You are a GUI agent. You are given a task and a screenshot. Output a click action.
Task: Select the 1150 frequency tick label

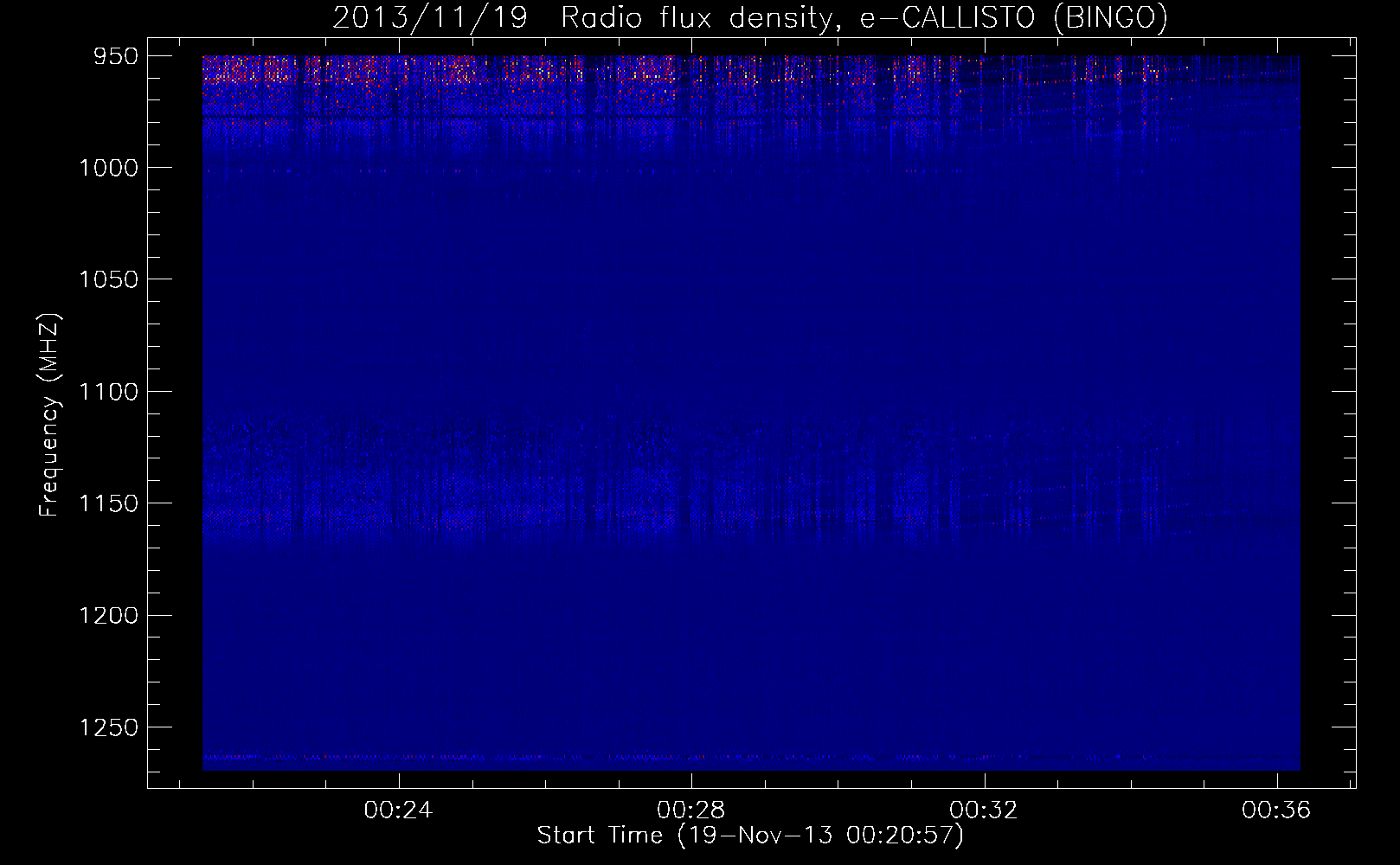[x=108, y=503]
